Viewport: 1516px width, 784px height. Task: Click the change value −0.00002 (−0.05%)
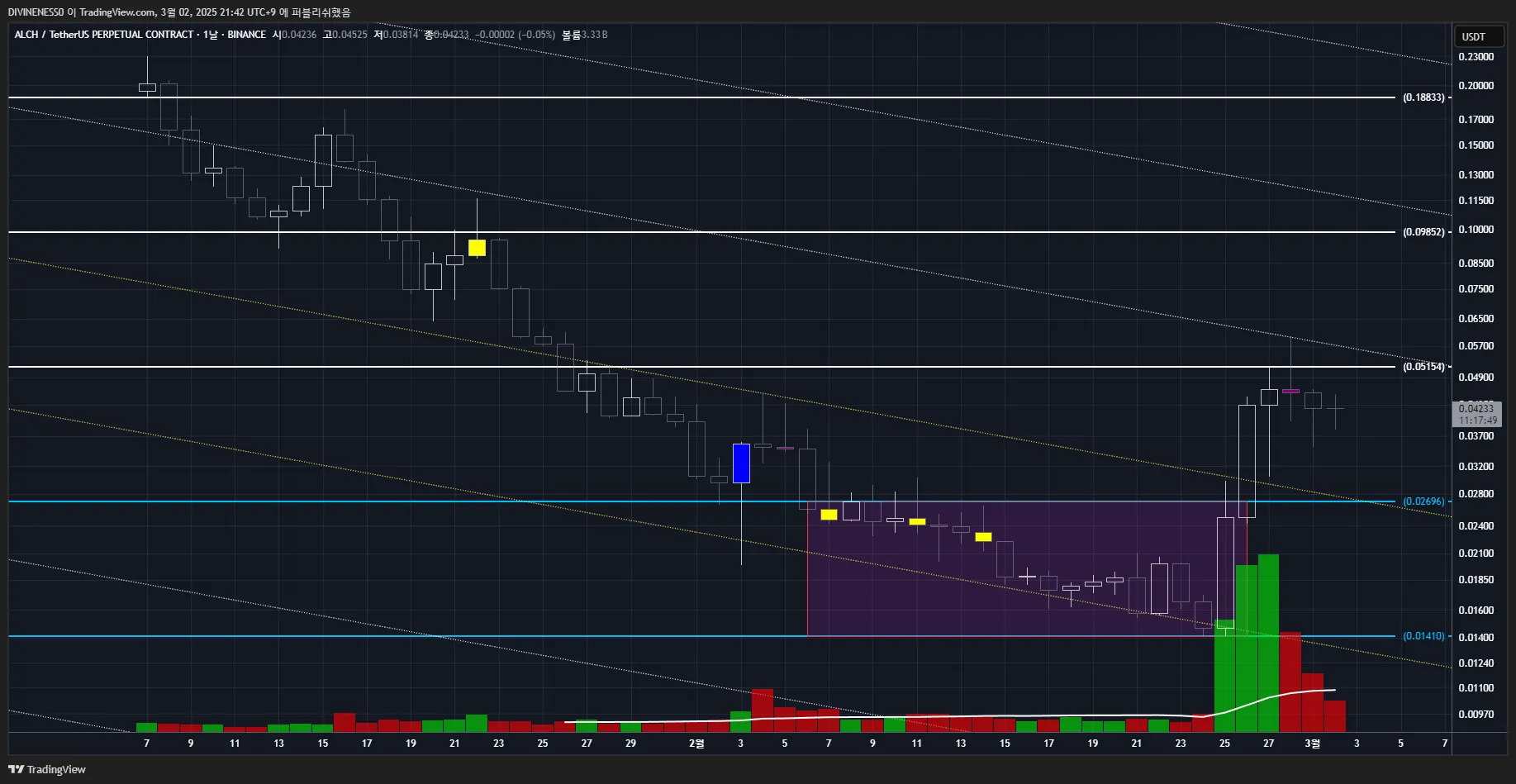tap(515, 35)
